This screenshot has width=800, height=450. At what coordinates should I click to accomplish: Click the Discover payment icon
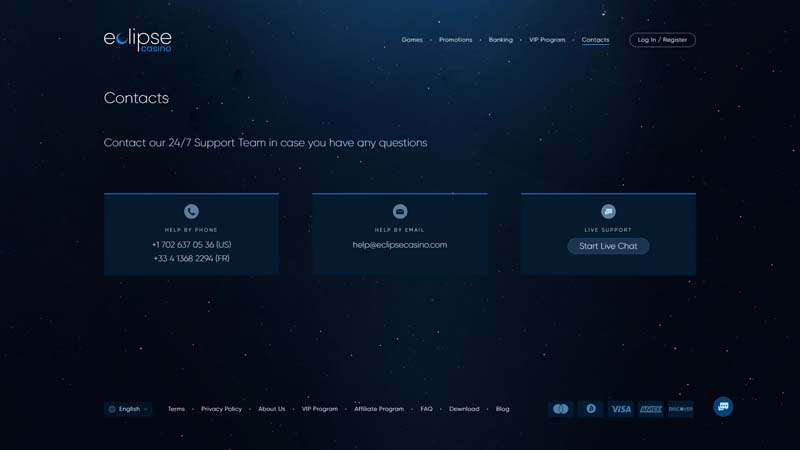click(x=681, y=409)
